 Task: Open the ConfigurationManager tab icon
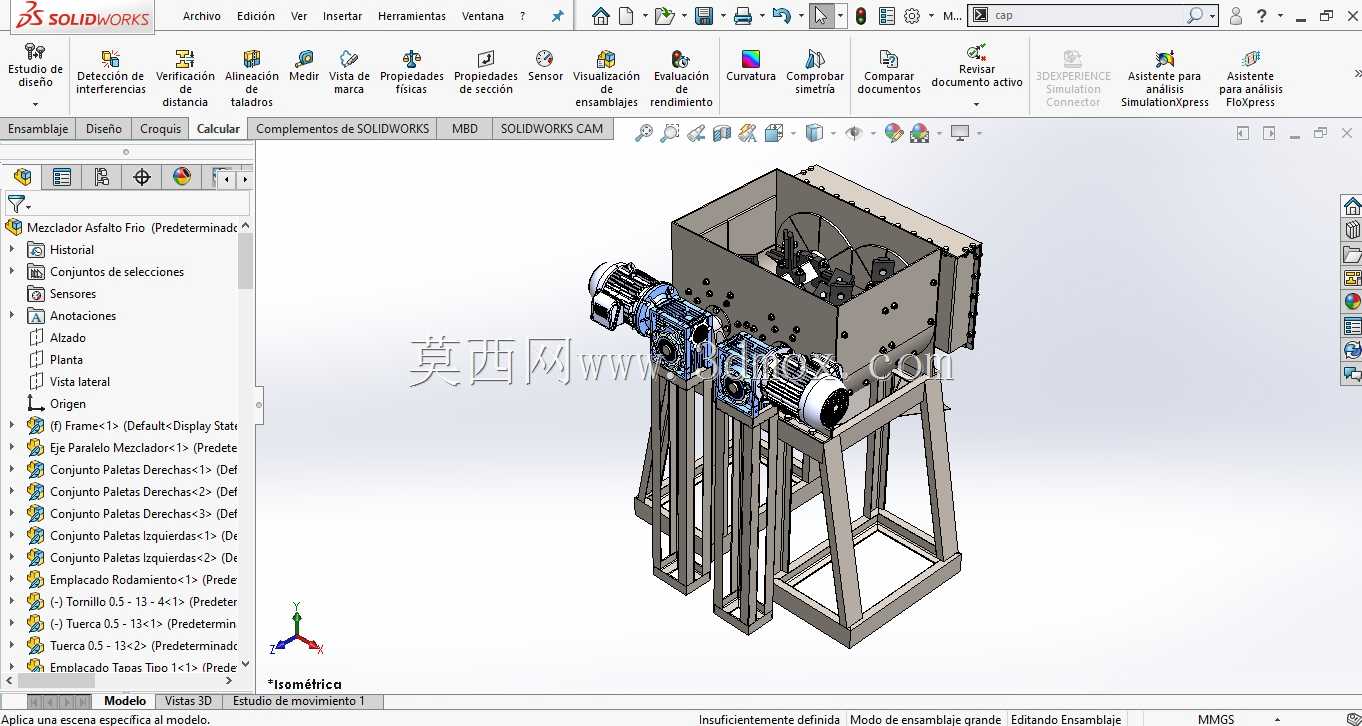click(102, 177)
